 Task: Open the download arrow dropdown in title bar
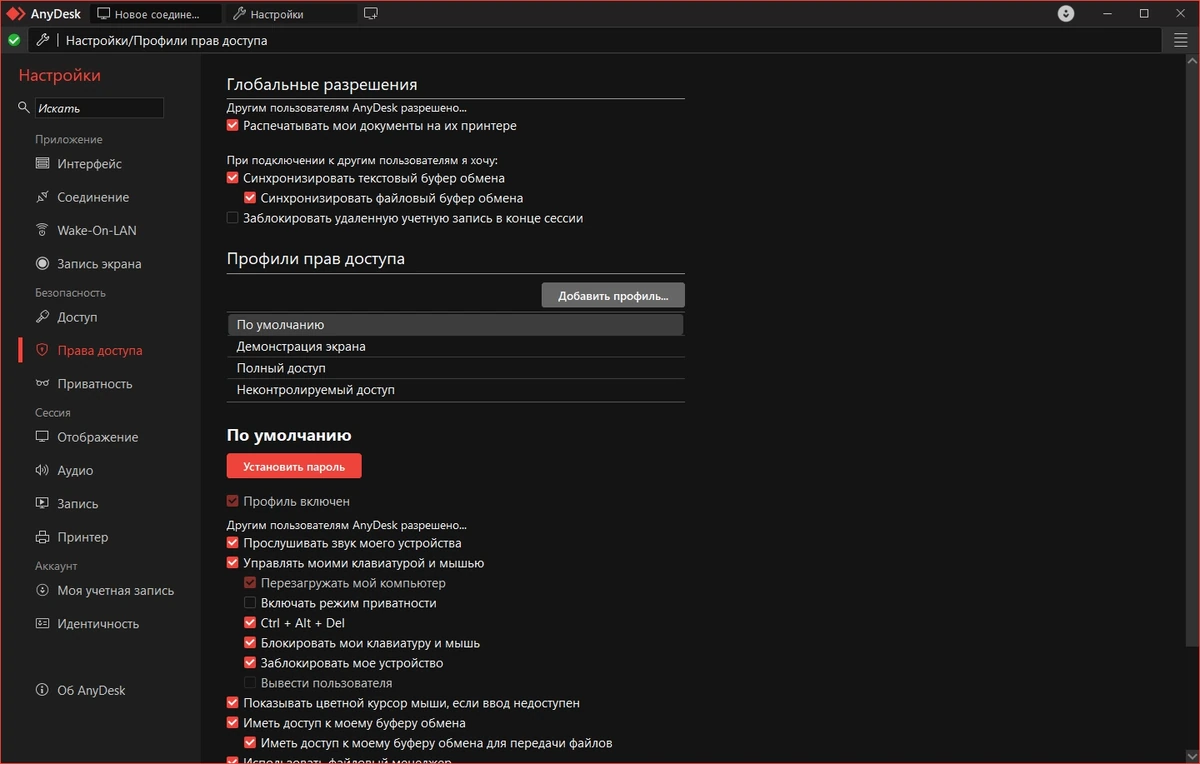tap(1066, 14)
